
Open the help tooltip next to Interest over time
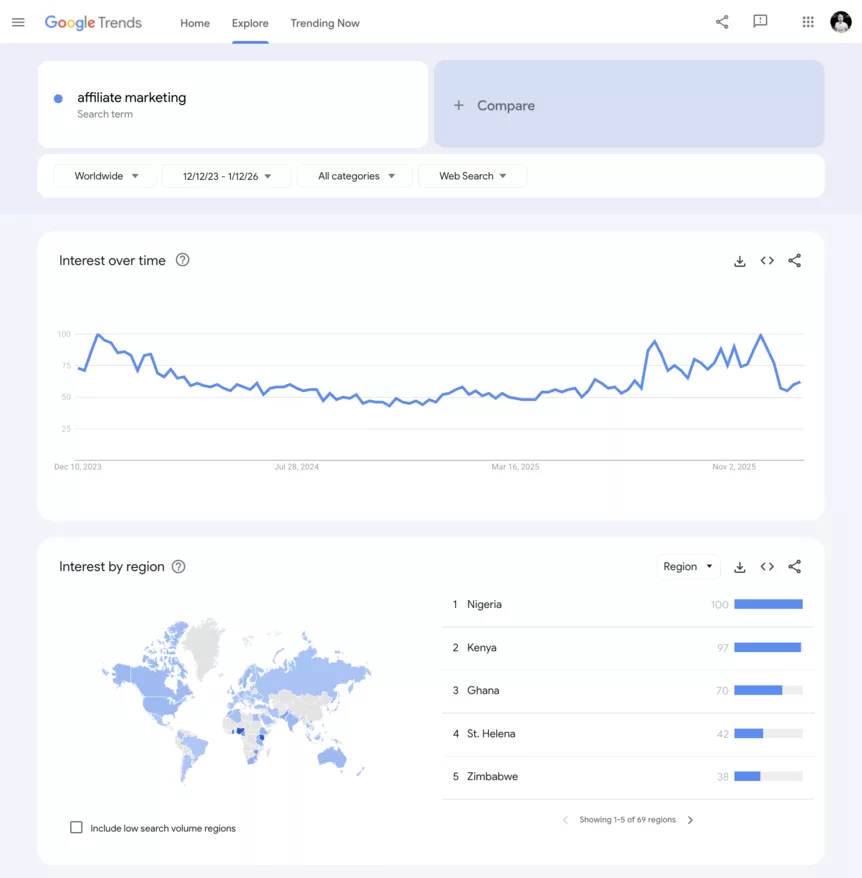tap(182, 259)
